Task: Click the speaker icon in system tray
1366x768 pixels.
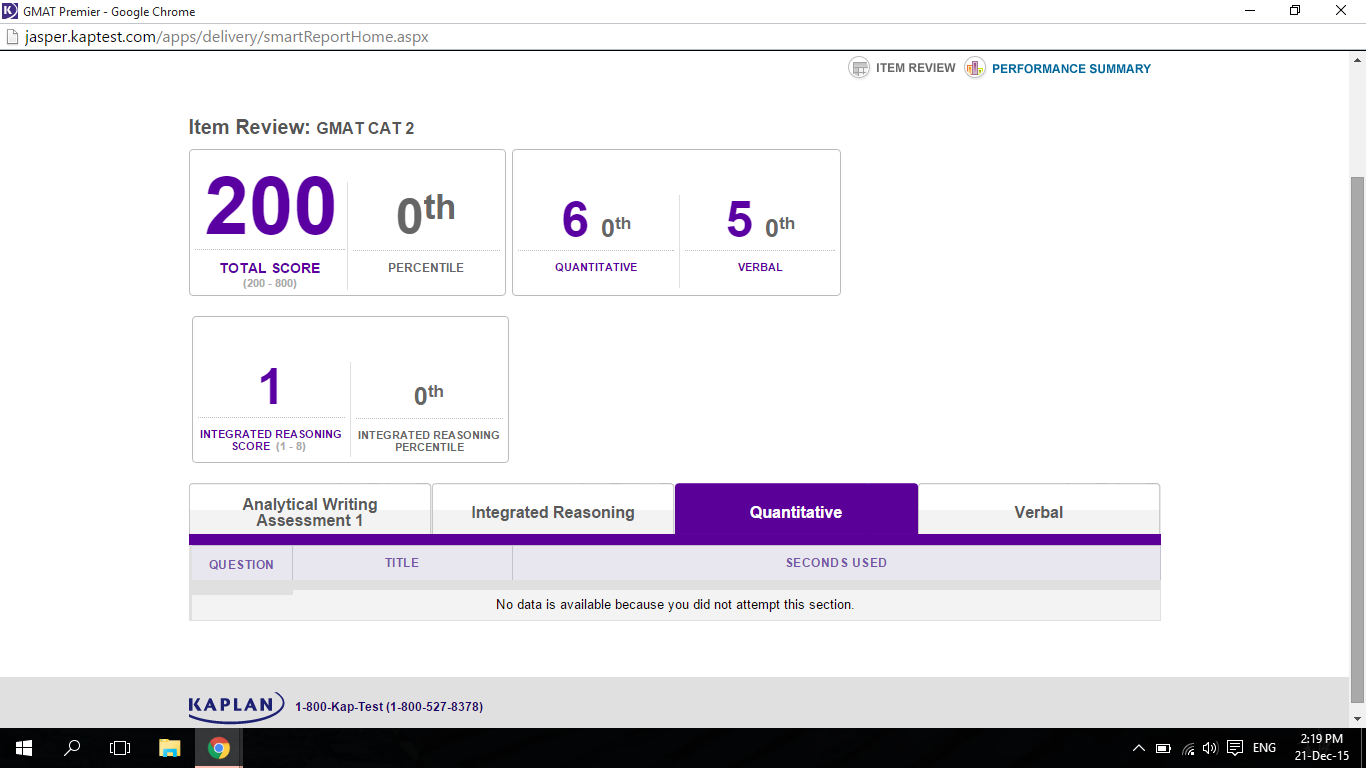Action: click(1209, 747)
